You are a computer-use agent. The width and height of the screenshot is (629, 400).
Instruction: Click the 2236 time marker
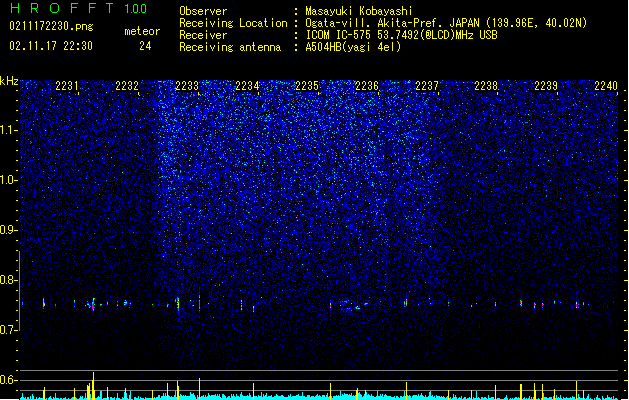tap(367, 86)
